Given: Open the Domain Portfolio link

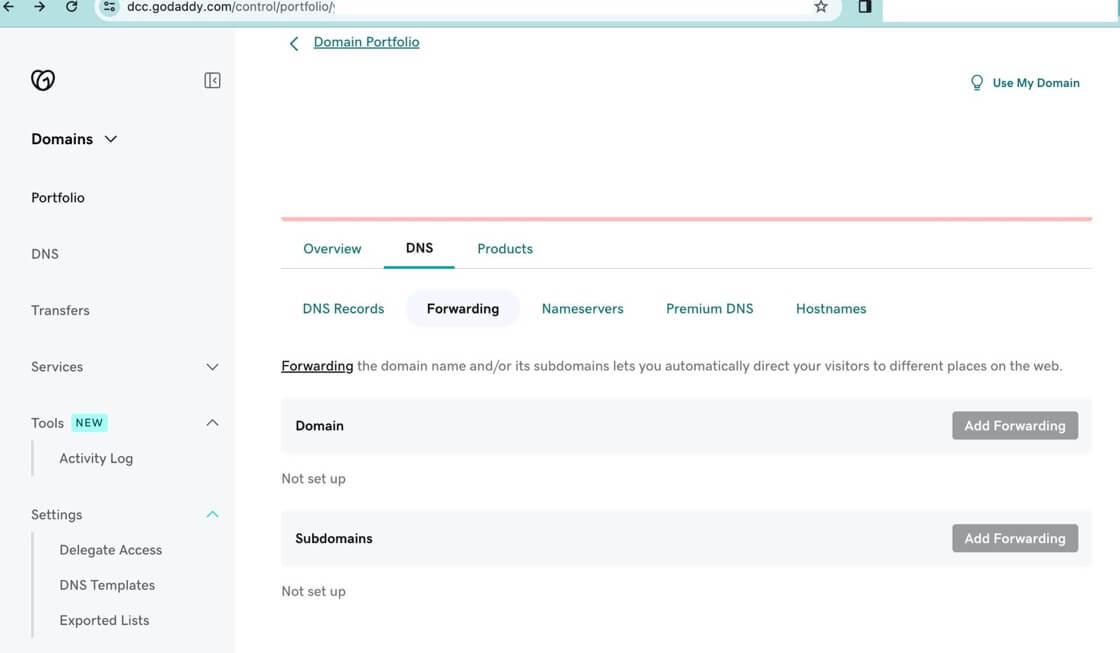Looking at the screenshot, I should point(365,42).
